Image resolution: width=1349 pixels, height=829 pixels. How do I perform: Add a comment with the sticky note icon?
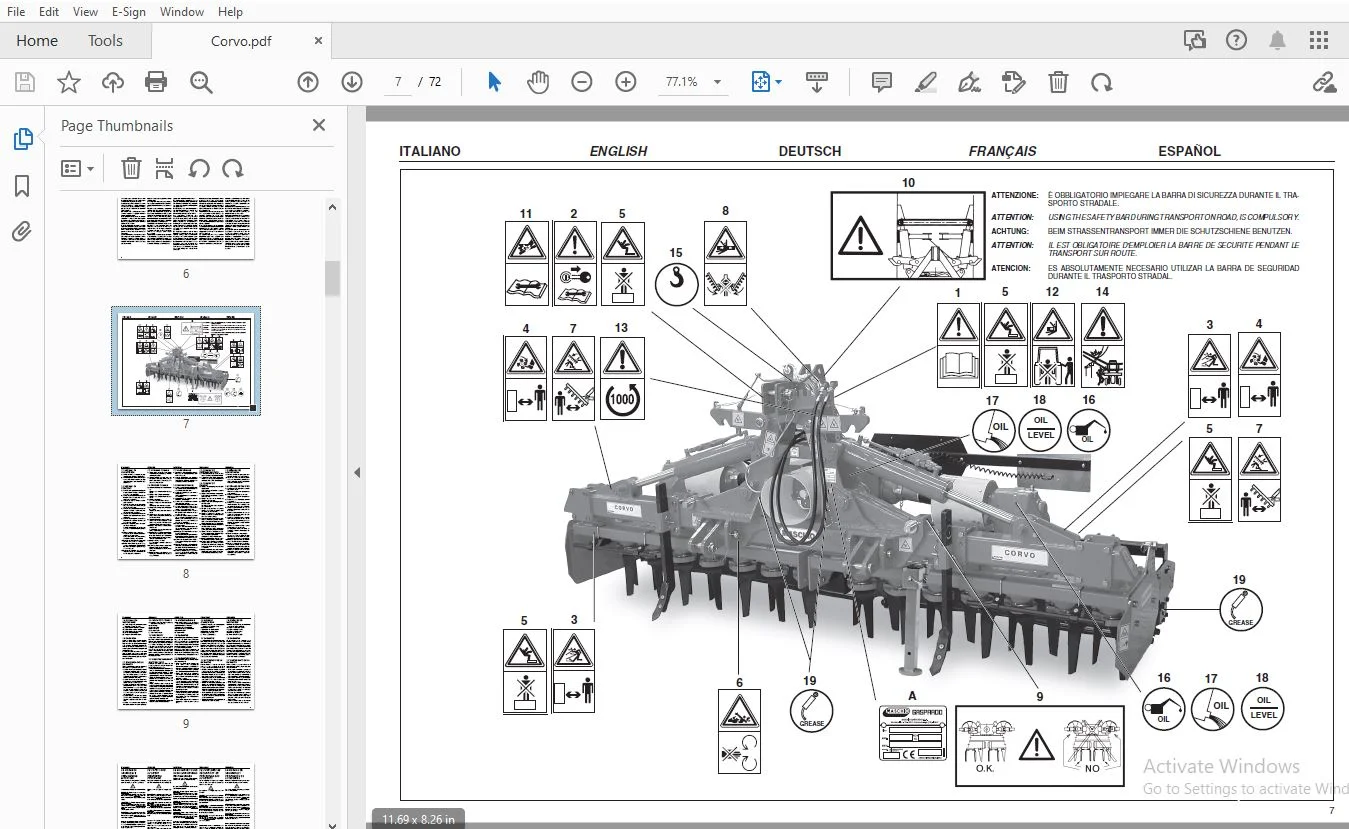(882, 82)
